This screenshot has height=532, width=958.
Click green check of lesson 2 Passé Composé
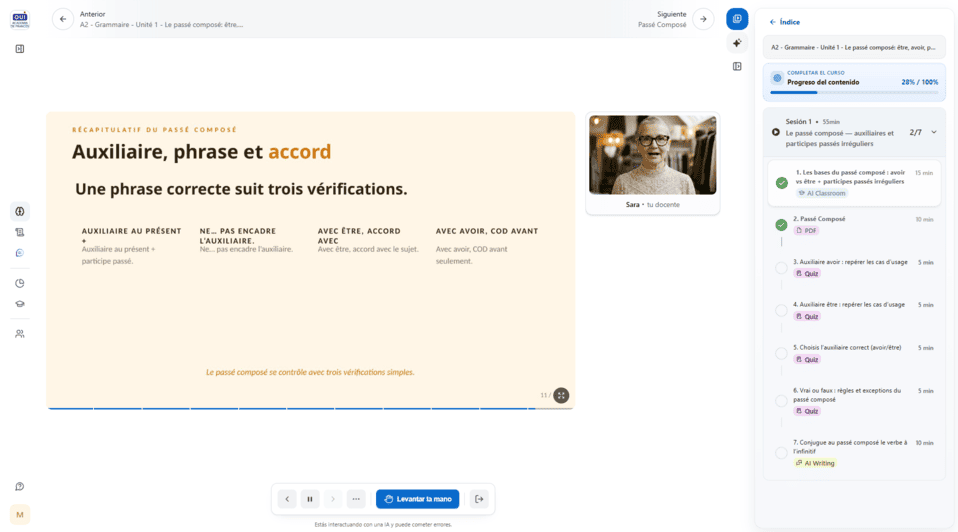coord(781,225)
